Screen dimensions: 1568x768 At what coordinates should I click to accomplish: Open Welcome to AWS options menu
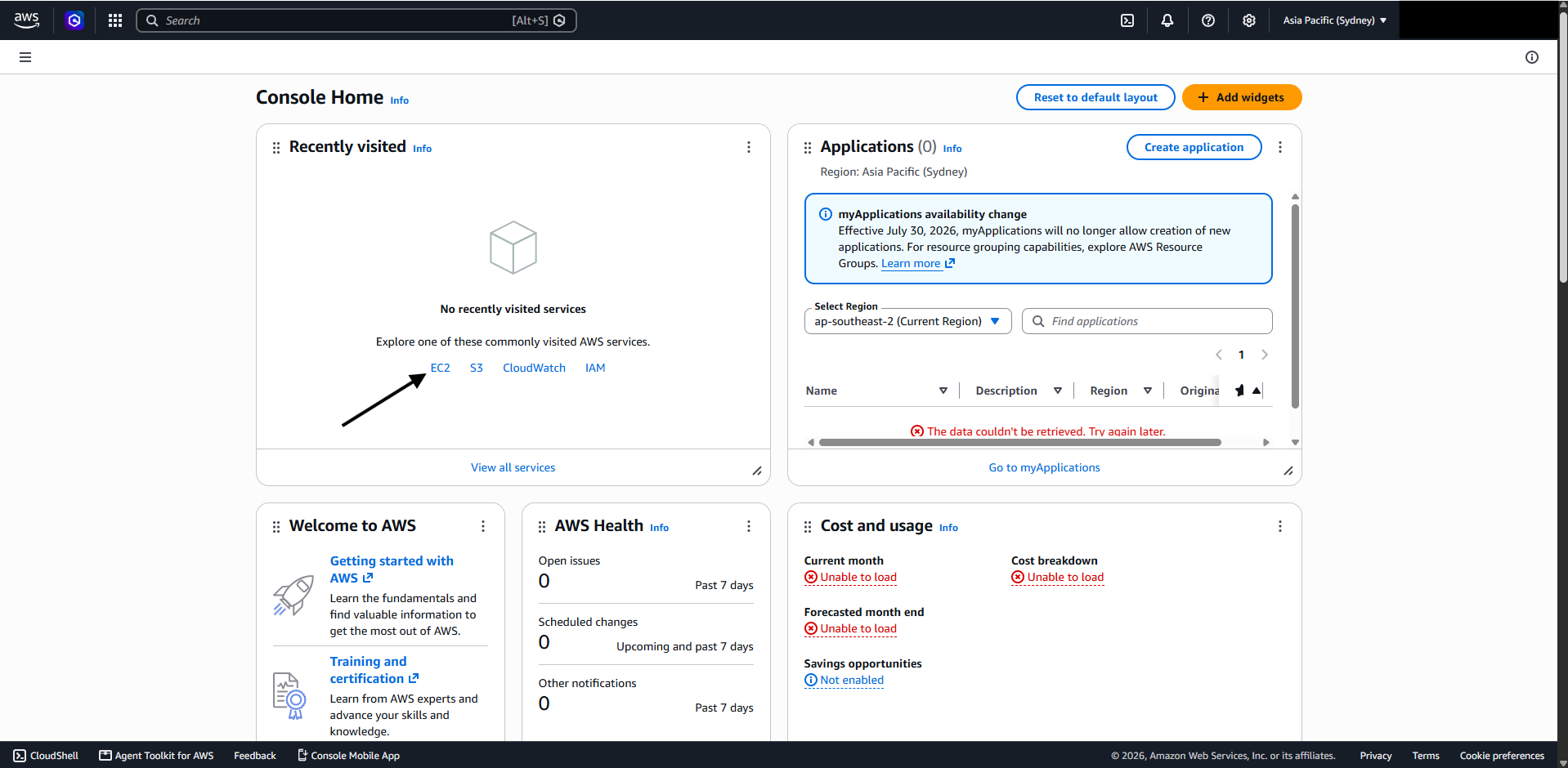[483, 526]
